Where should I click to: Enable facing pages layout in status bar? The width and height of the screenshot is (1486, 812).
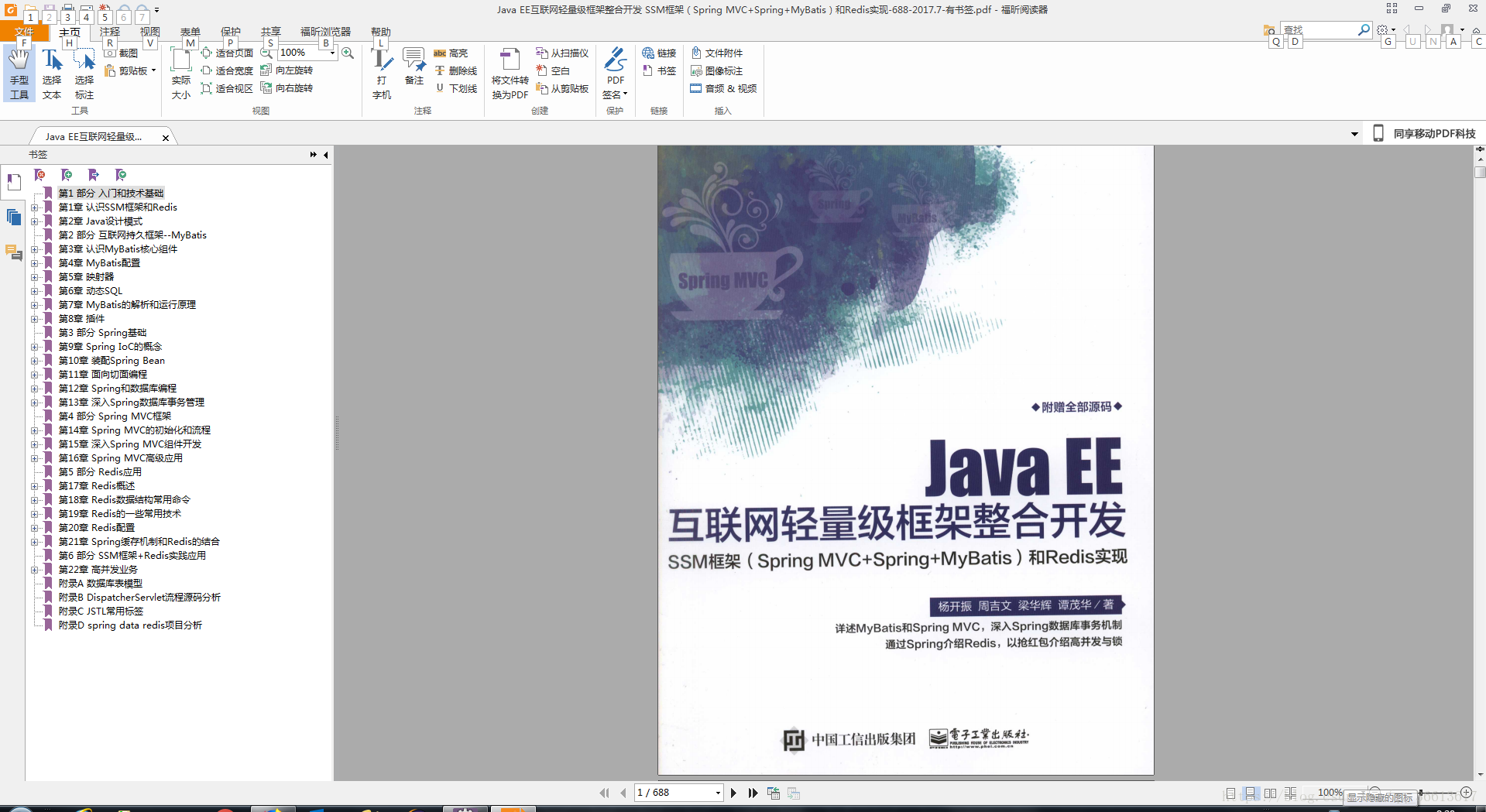1270,793
